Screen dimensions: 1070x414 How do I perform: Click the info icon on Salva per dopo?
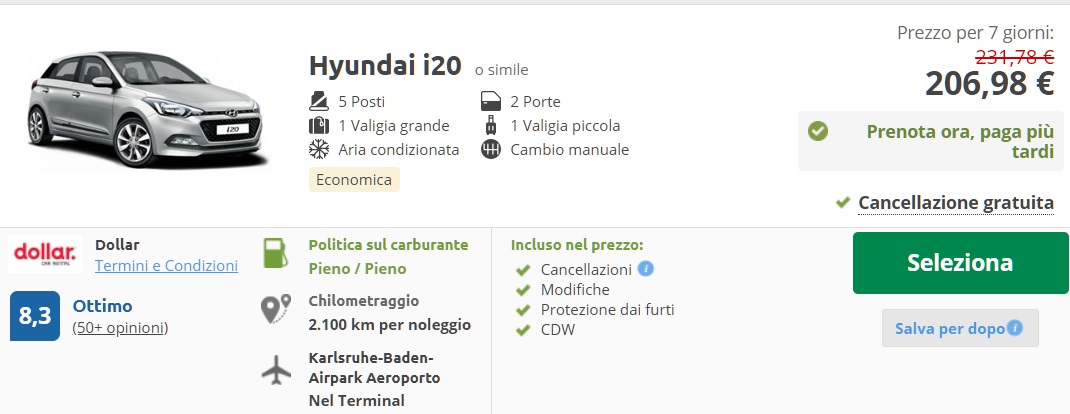[x=1015, y=328]
